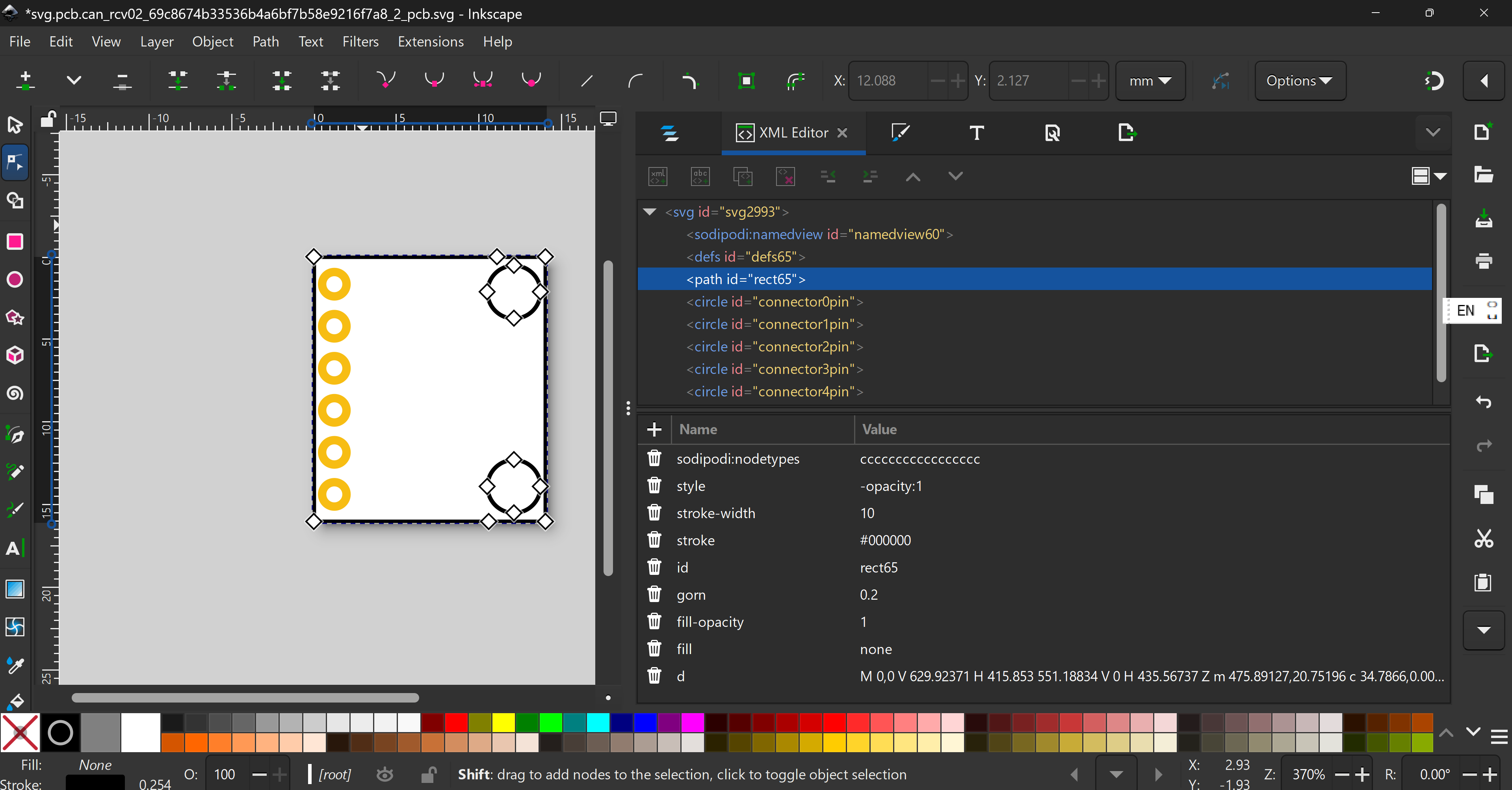Expand the Options dropdown
Image resolution: width=1512 pixels, height=790 pixels.
click(x=1299, y=80)
